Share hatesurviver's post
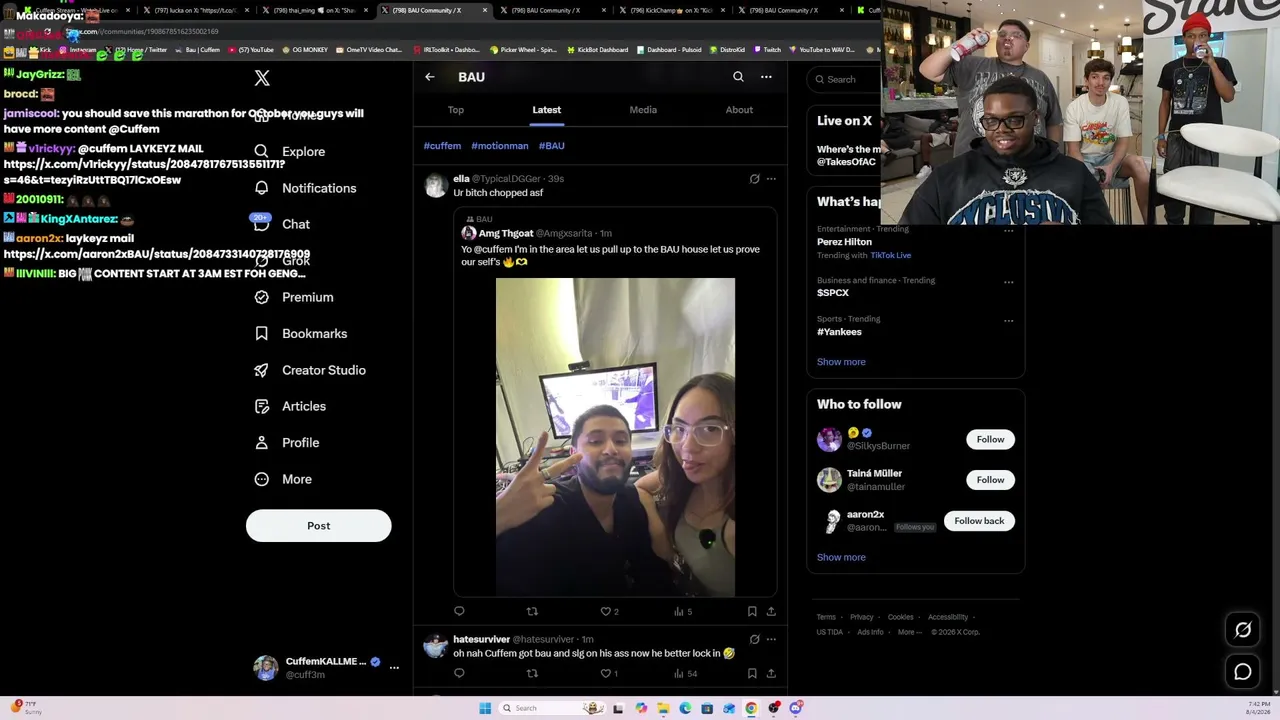This screenshot has width=1280, height=720. 771,673
